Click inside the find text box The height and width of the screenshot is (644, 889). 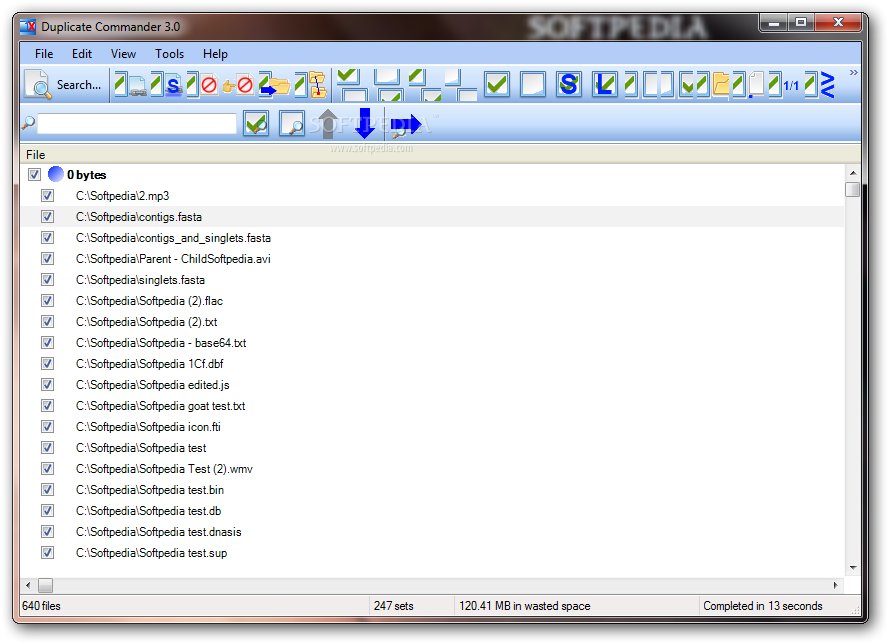tap(137, 124)
